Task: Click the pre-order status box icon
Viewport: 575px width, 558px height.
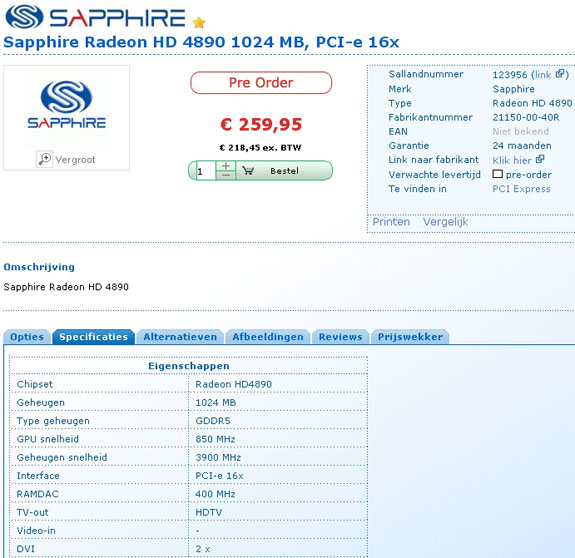Action: point(497,174)
